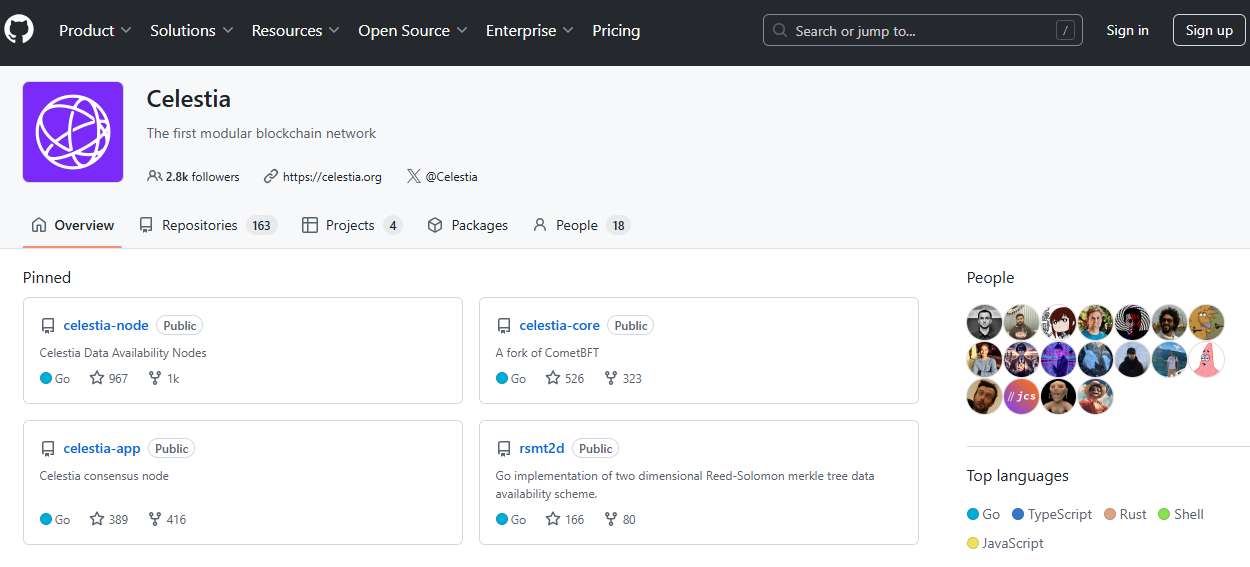Click the fork icon on celestia-node card

[155, 378]
